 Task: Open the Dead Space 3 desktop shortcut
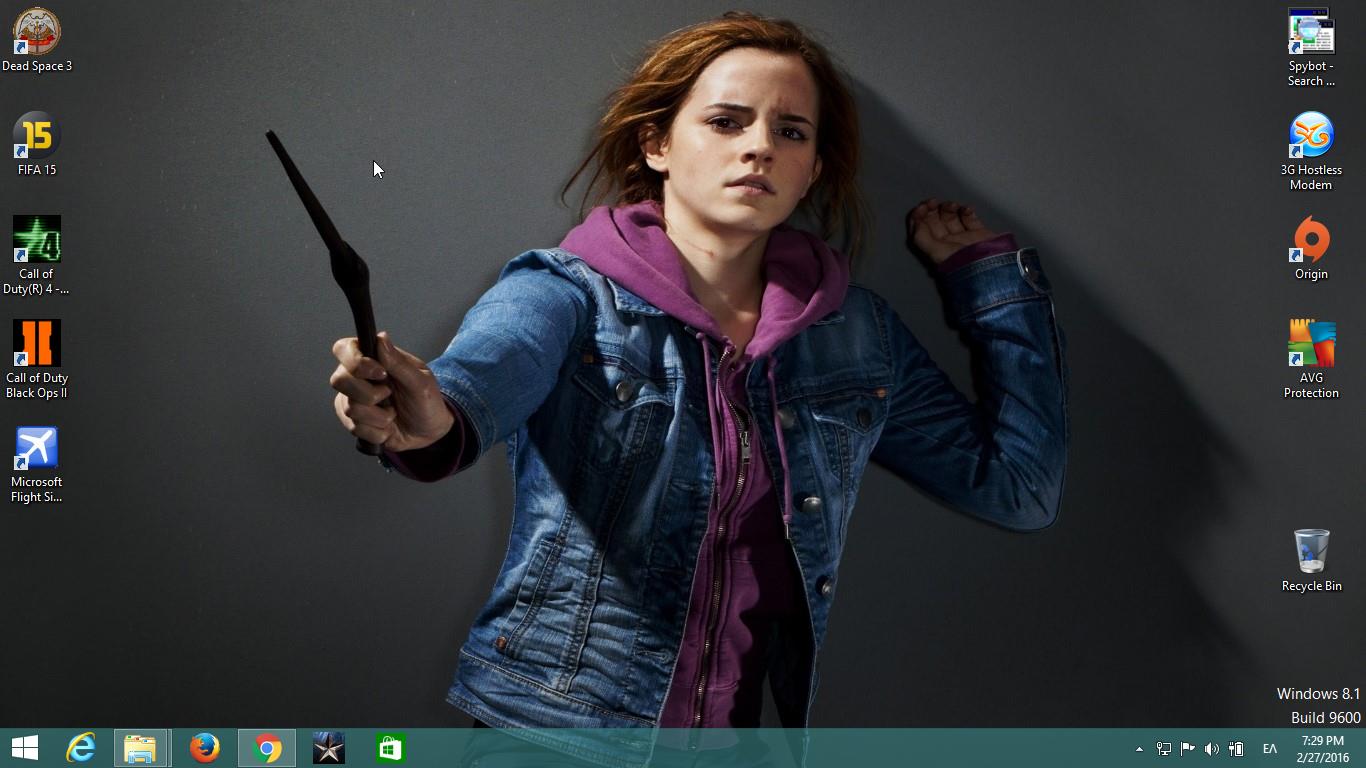(x=37, y=41)
